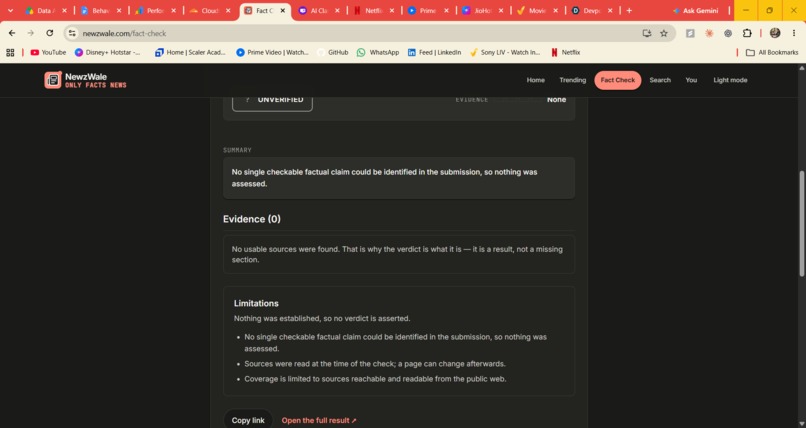Open the tab search chevron
The width and height of the screenshot is (806, 428).
[x=10, y=10]
